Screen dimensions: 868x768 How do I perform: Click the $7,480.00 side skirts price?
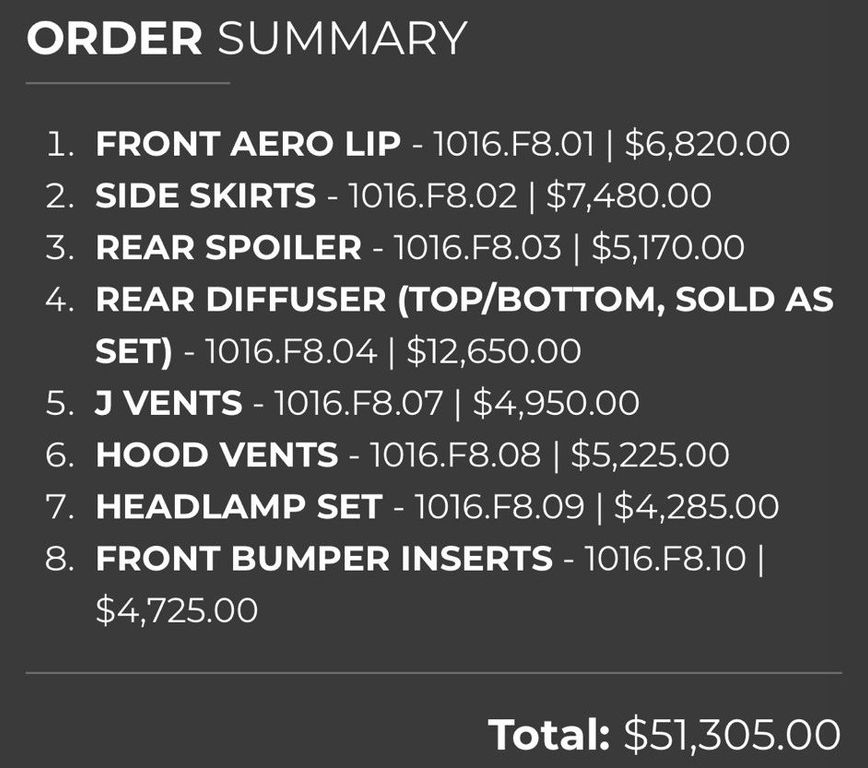628,196
